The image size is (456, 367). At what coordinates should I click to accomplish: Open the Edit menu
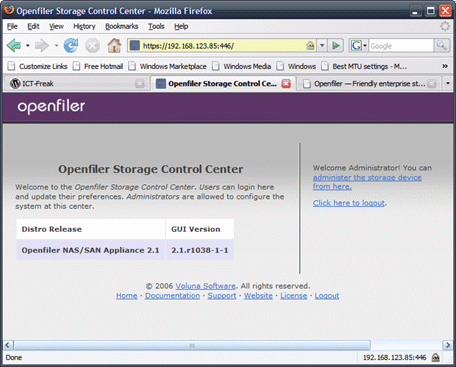coord(33,26)
